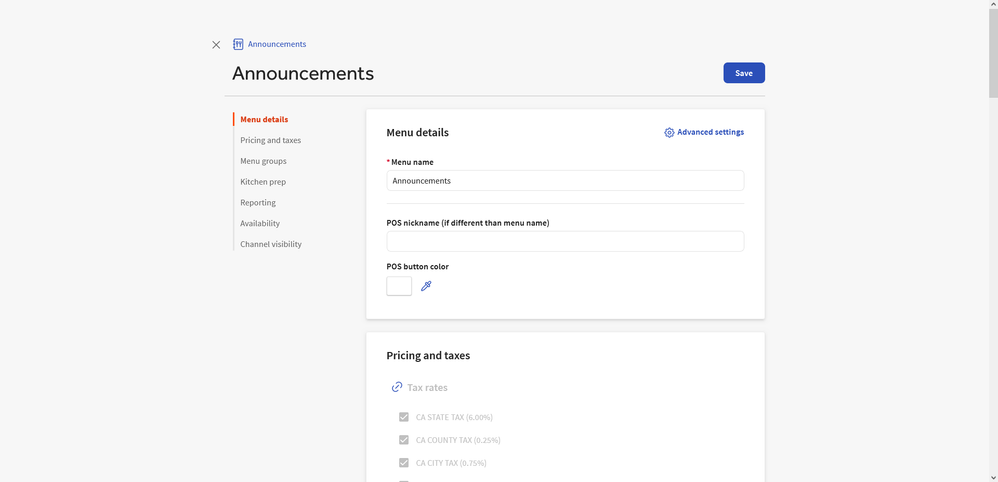
Task: Toggle the CA CITY TAX checkbox
Action: (x=404, y=463)
